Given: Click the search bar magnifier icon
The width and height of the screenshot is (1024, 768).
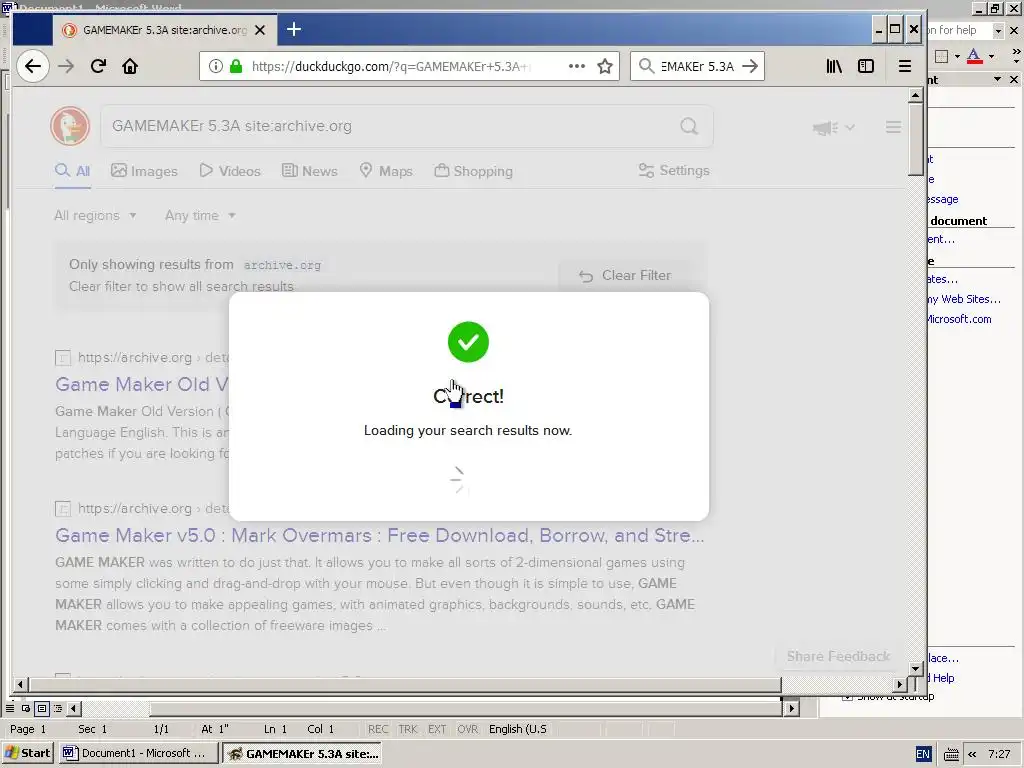Looking at the screenshot, I should click(x=646, y=66).
